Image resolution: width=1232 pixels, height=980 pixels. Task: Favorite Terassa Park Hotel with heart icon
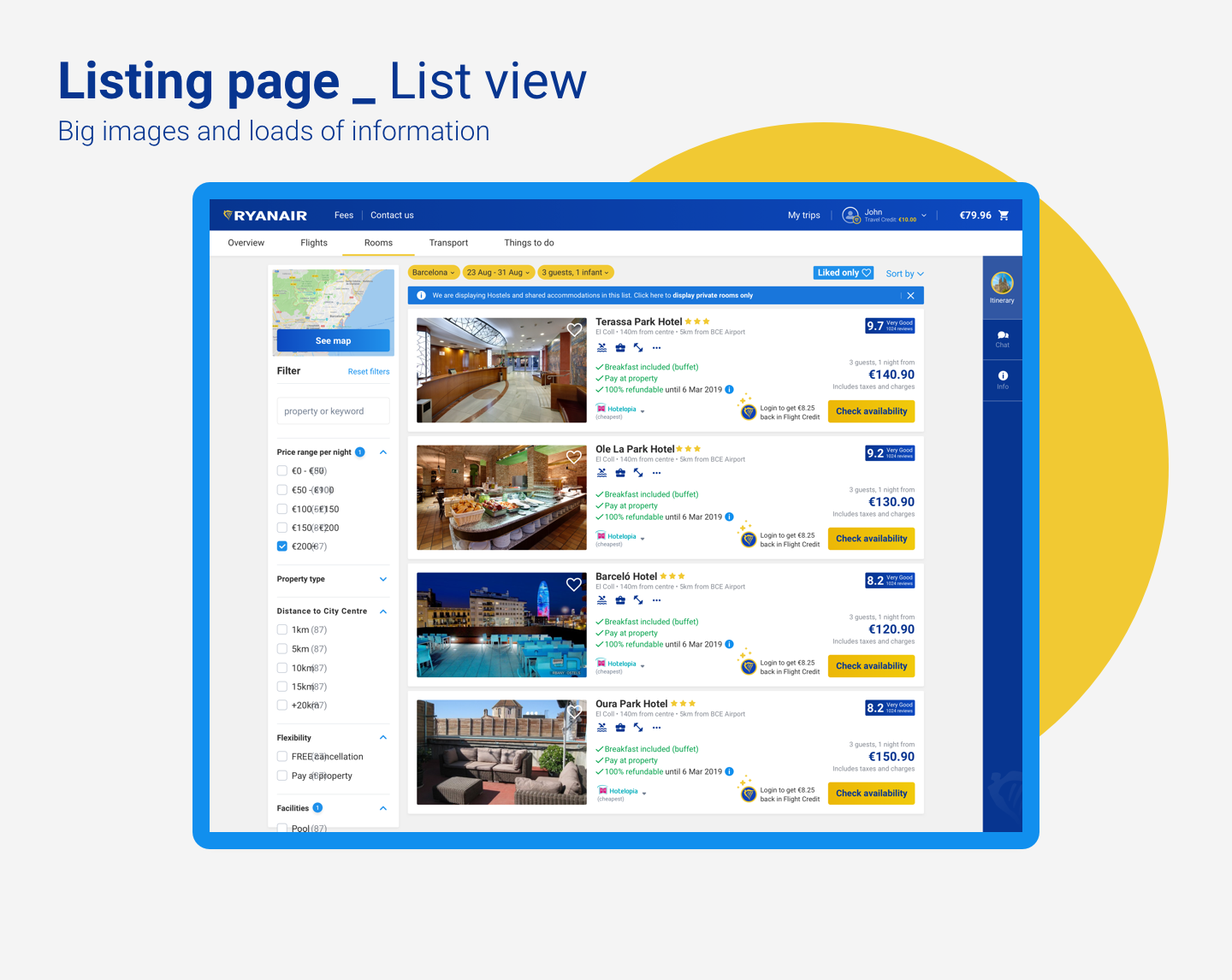574,330
